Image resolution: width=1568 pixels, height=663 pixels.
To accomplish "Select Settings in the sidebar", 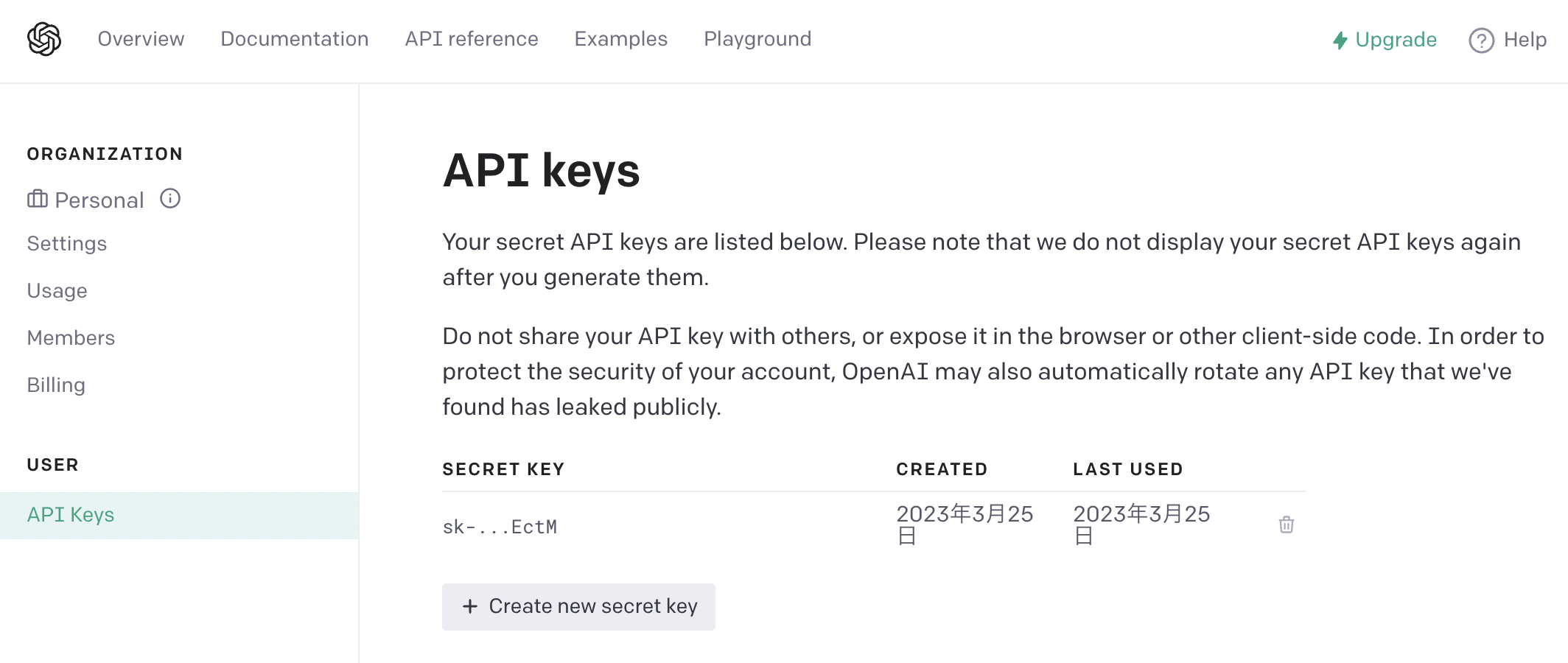I will click(67, 244).
